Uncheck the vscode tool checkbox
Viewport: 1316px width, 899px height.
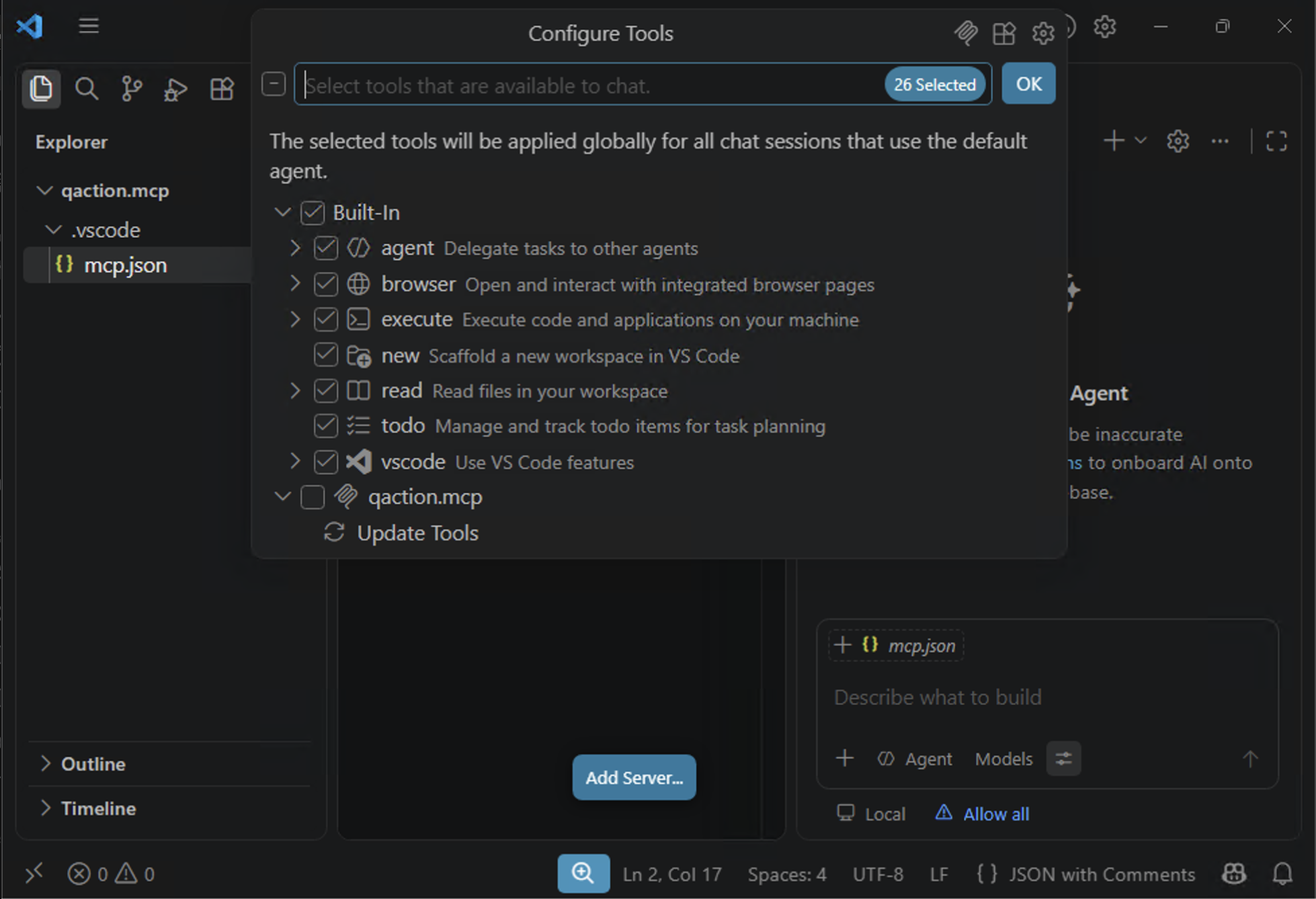click(x=326, y=462)
